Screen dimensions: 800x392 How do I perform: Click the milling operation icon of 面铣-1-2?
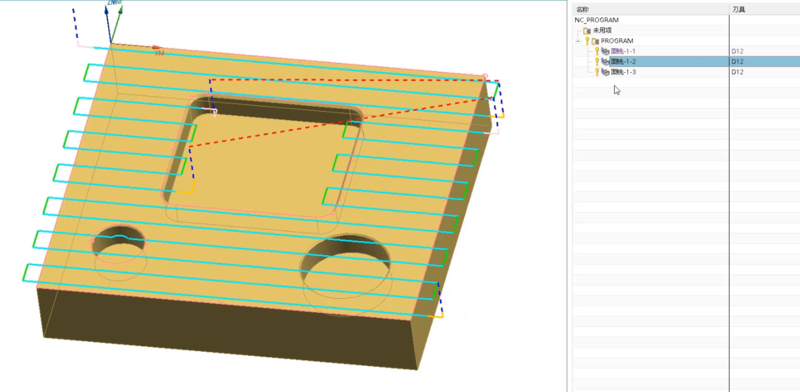point(606,61)
